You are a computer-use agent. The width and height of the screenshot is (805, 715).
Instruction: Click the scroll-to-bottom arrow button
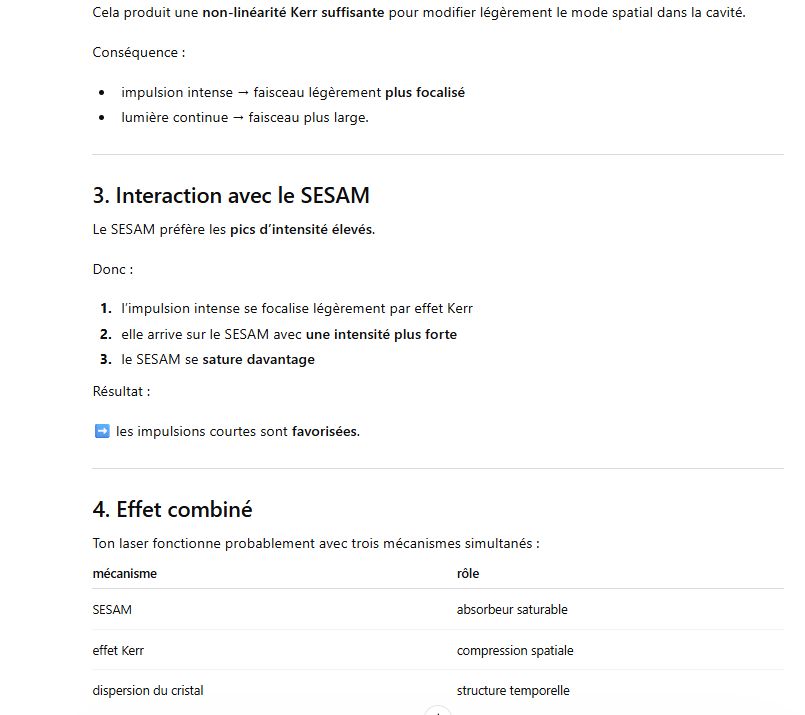coord(437,711)
